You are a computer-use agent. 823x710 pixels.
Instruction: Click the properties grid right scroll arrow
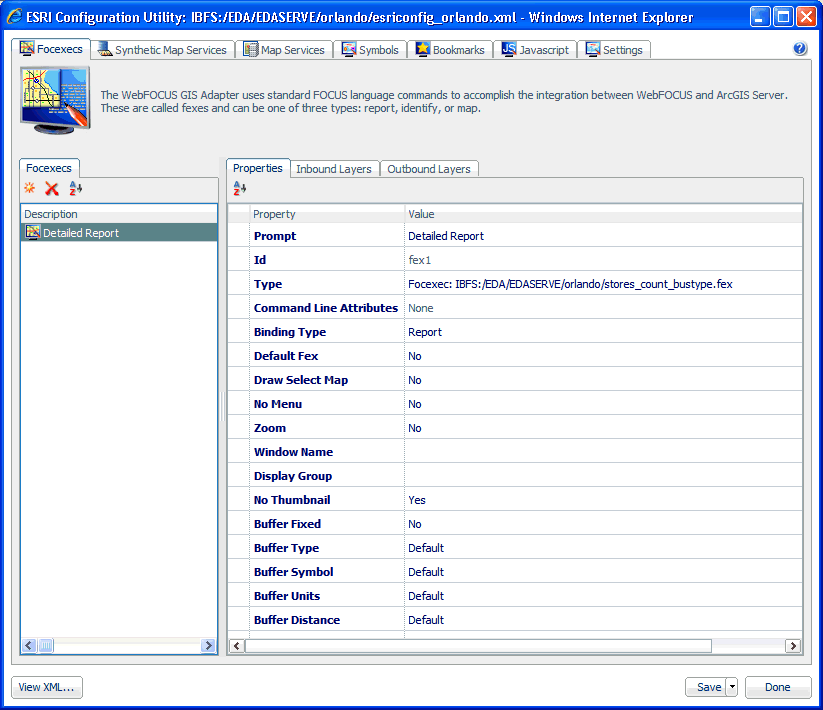click(x=793, y=645)
